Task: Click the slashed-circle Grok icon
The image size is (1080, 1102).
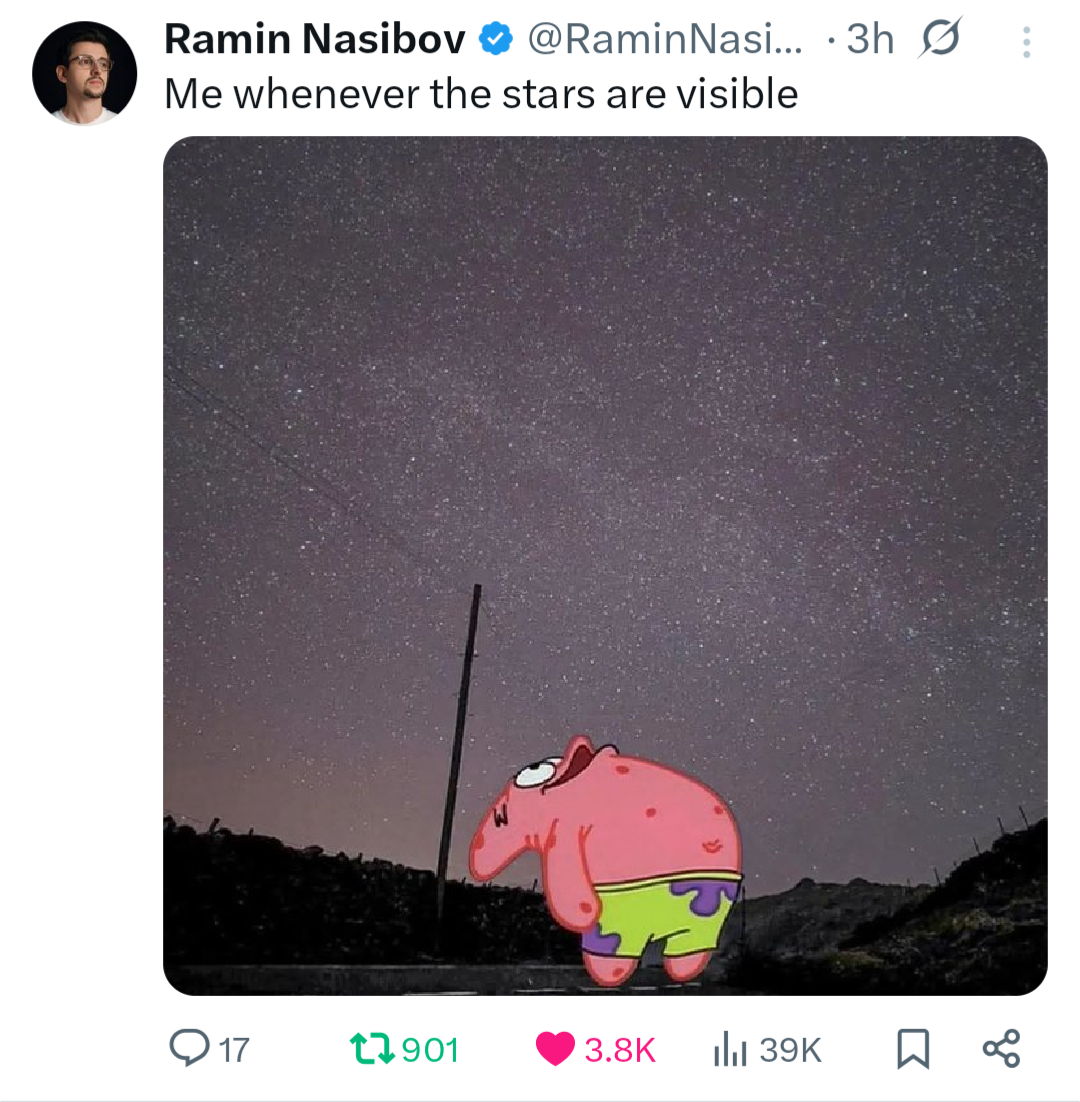Action: click(x=939, y=38)
